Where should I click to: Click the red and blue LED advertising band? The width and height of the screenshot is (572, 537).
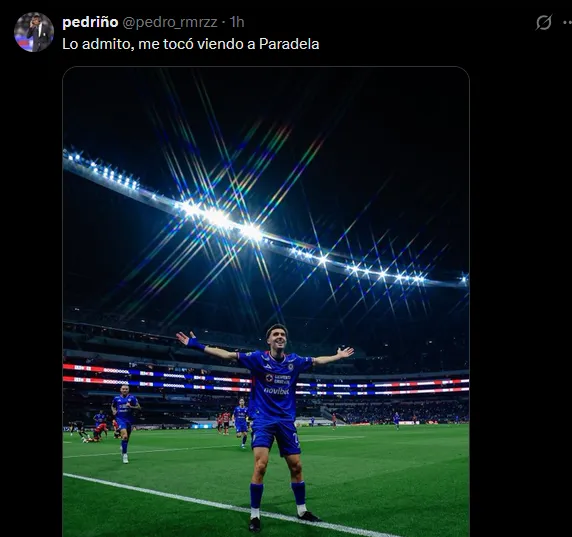tap(266, 379)
